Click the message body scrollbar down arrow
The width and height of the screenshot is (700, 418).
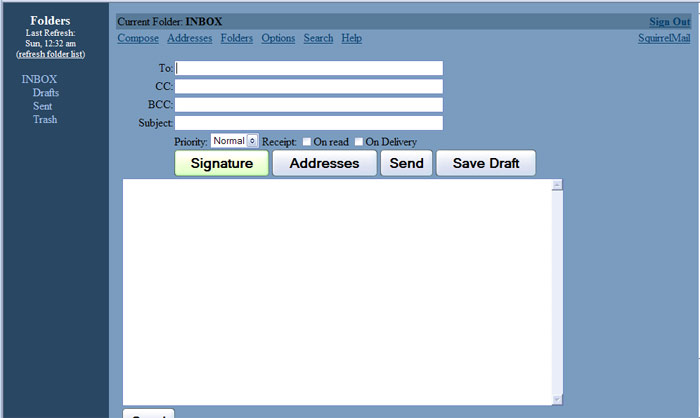[557, 399]
